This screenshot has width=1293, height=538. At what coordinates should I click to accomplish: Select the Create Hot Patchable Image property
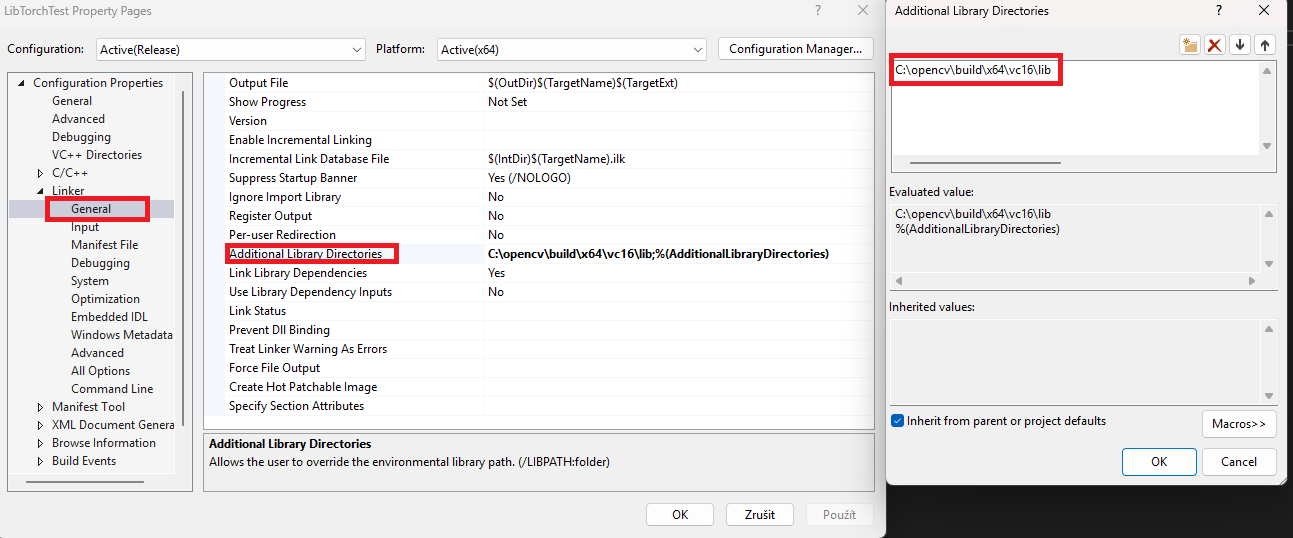click(x=303, y=387)
